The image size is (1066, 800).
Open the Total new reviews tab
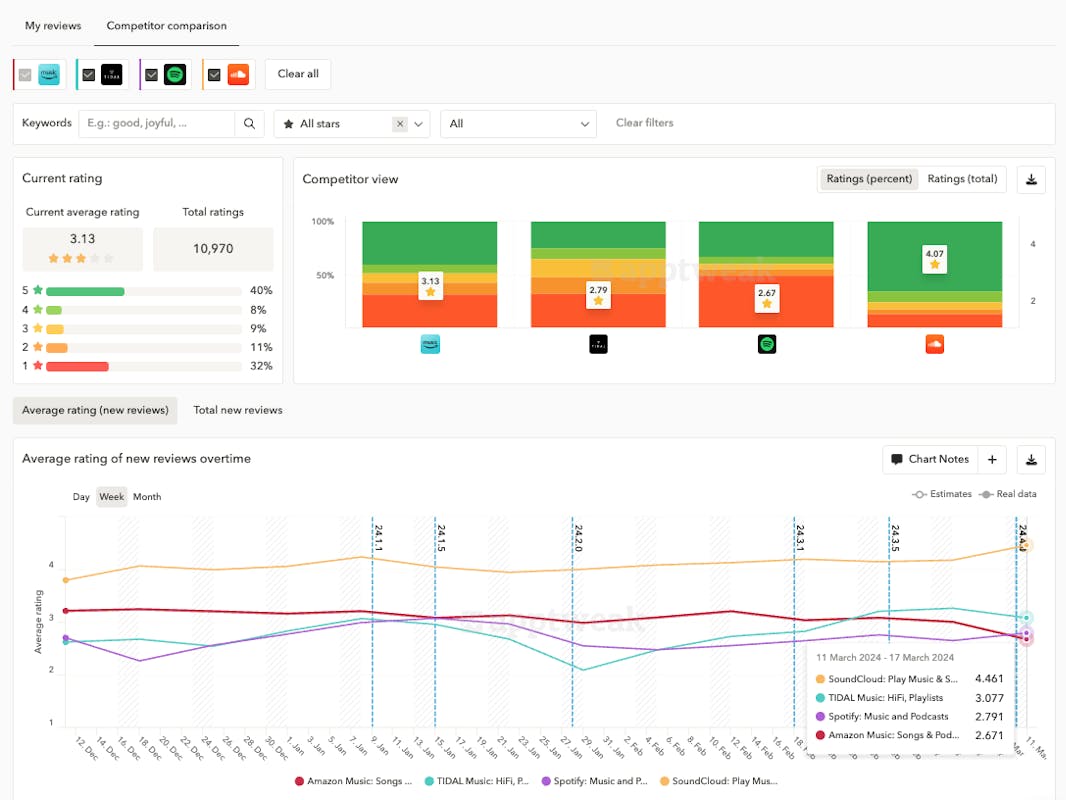pos(238,410)
